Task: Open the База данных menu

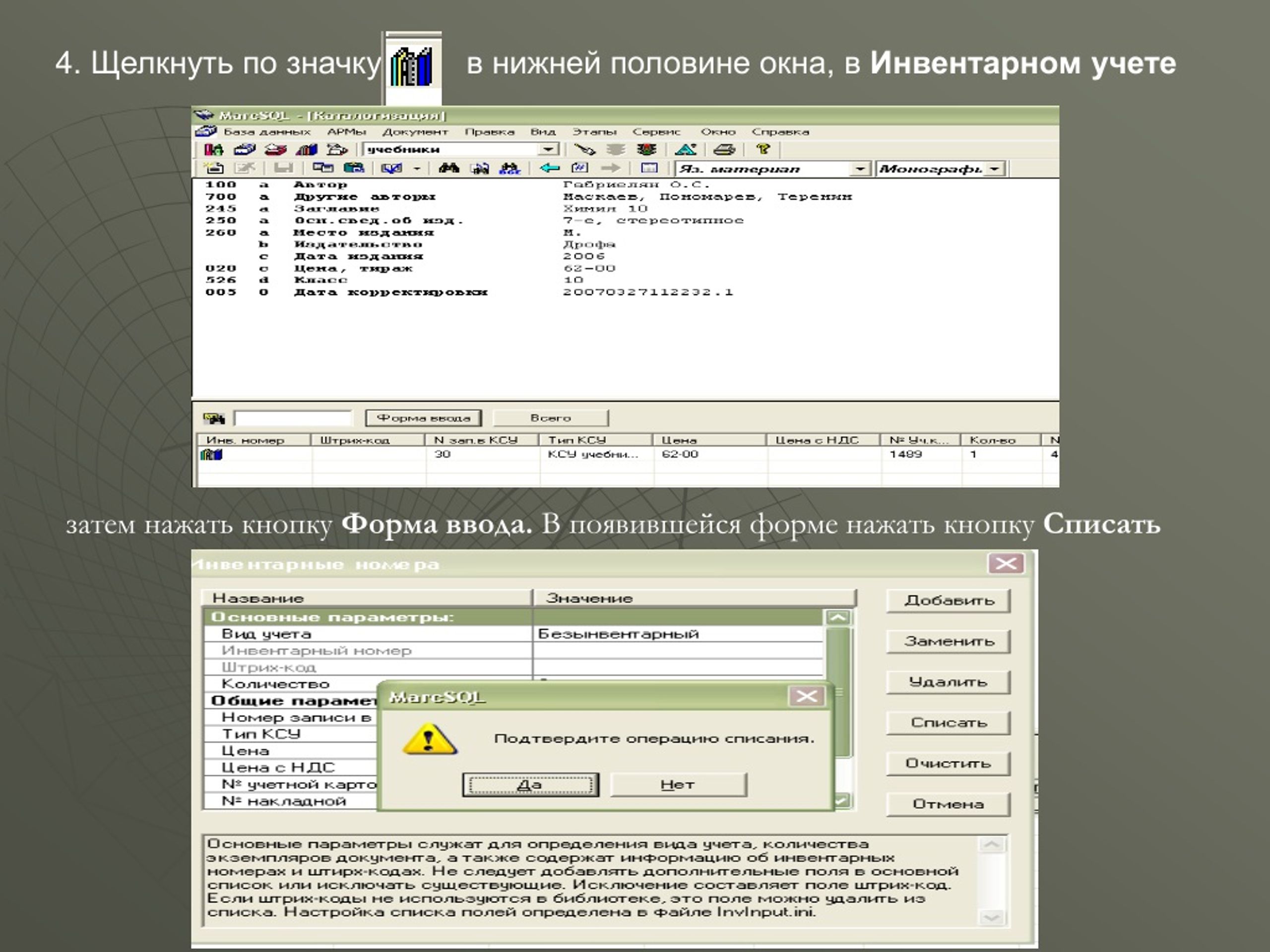Action: (x=267, y=132)
